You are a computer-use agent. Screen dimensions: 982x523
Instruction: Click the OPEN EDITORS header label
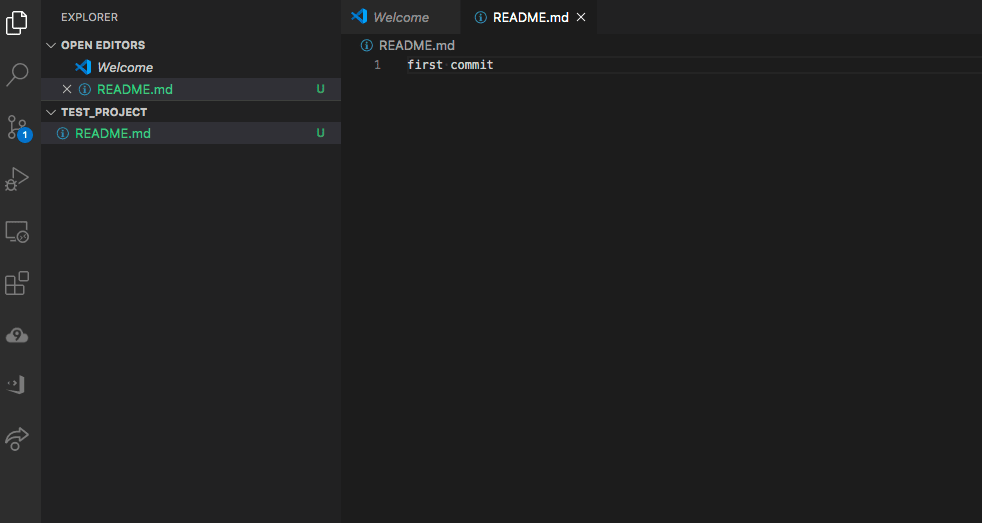point(103,45)
